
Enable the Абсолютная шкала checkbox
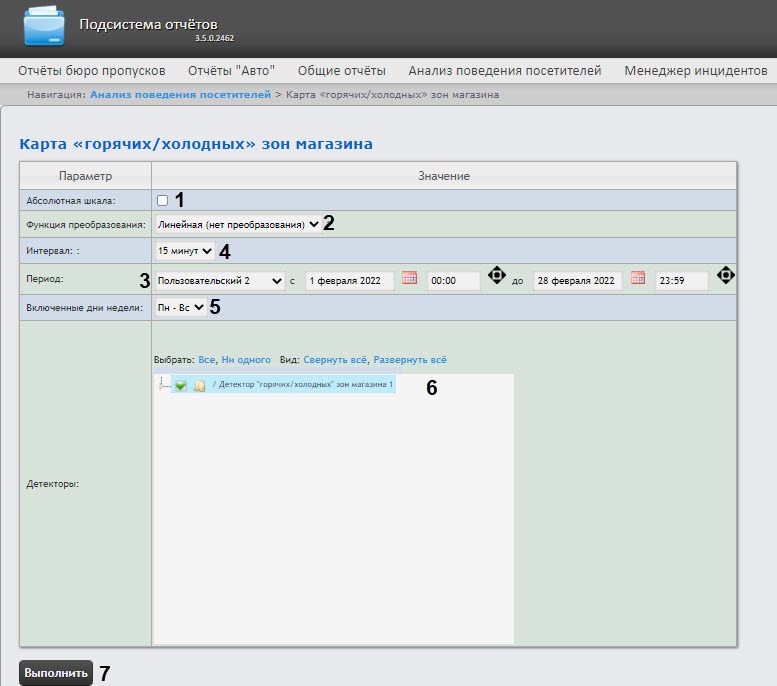coord(162,200)
